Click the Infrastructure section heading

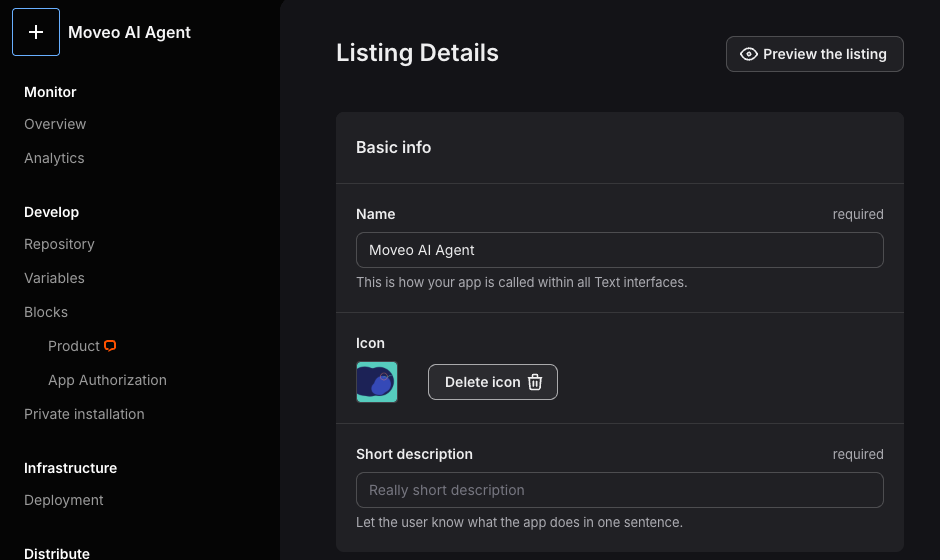(x=71, y=468)
